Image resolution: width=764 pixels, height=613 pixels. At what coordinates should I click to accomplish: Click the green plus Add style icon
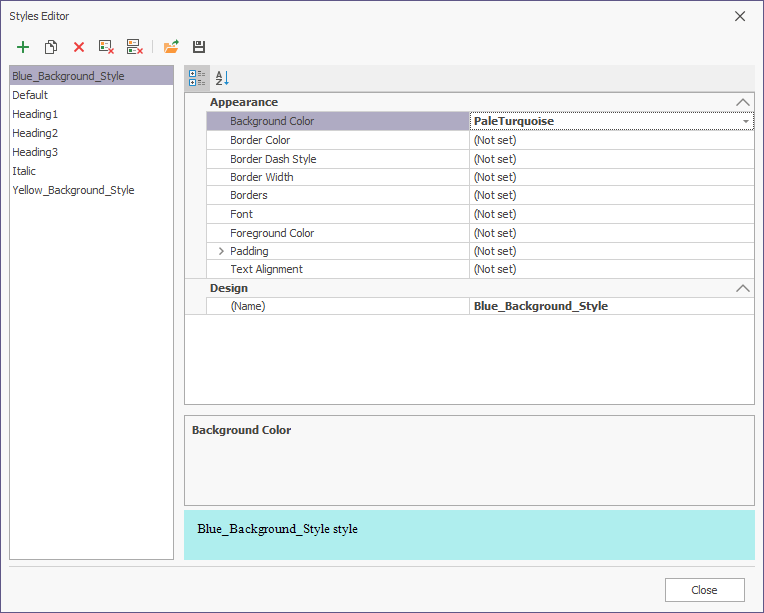(23, 47)
